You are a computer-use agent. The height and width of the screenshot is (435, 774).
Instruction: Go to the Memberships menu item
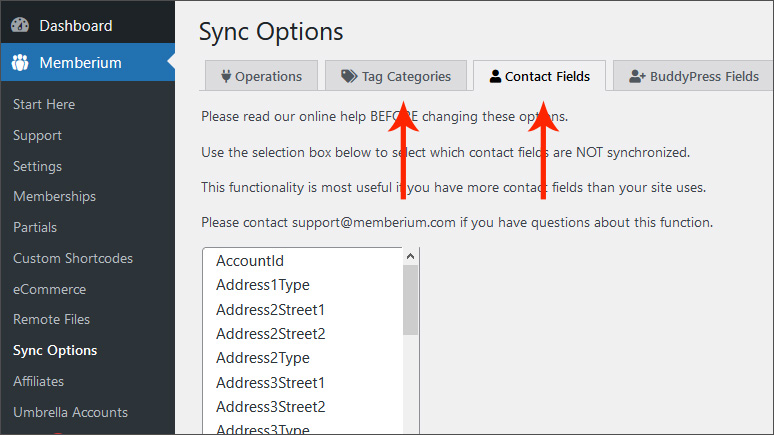pyautogui.click(x=54, y=197)
